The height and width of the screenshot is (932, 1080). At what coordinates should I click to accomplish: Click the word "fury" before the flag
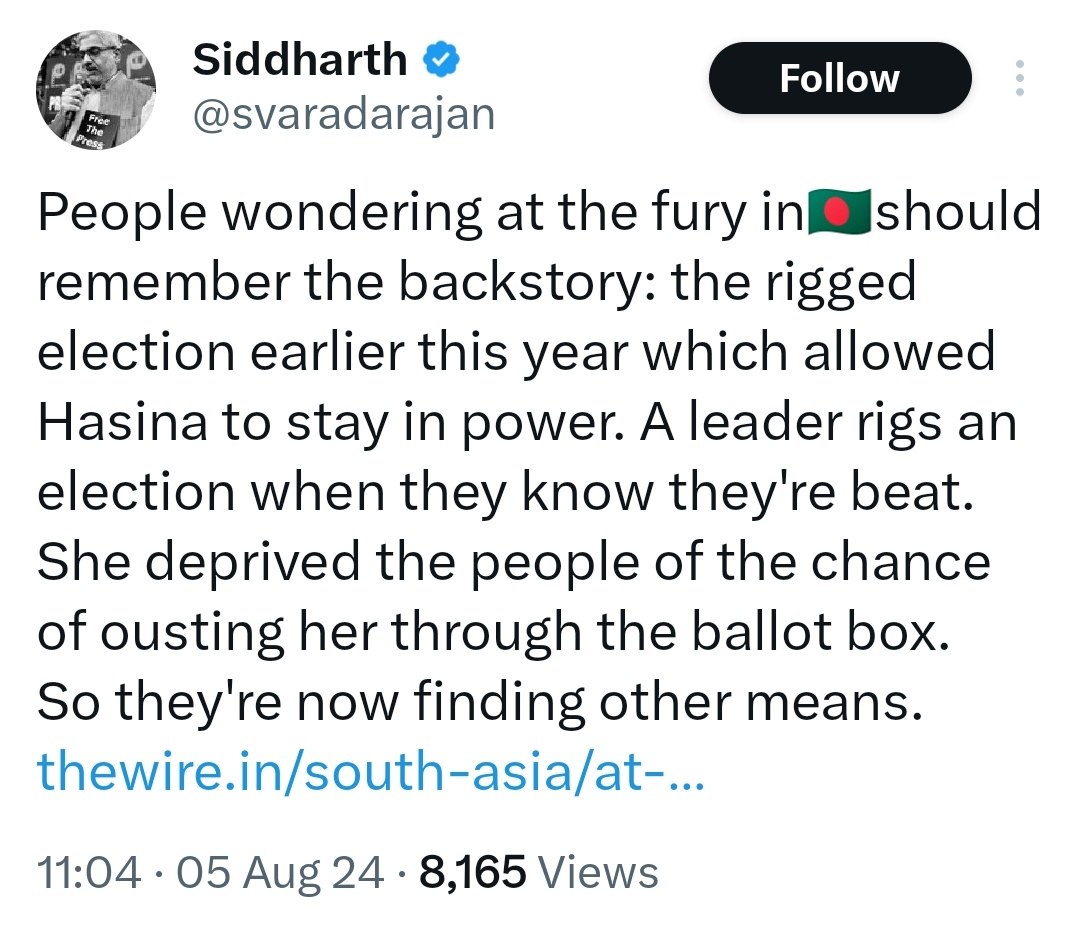(712, 214)
